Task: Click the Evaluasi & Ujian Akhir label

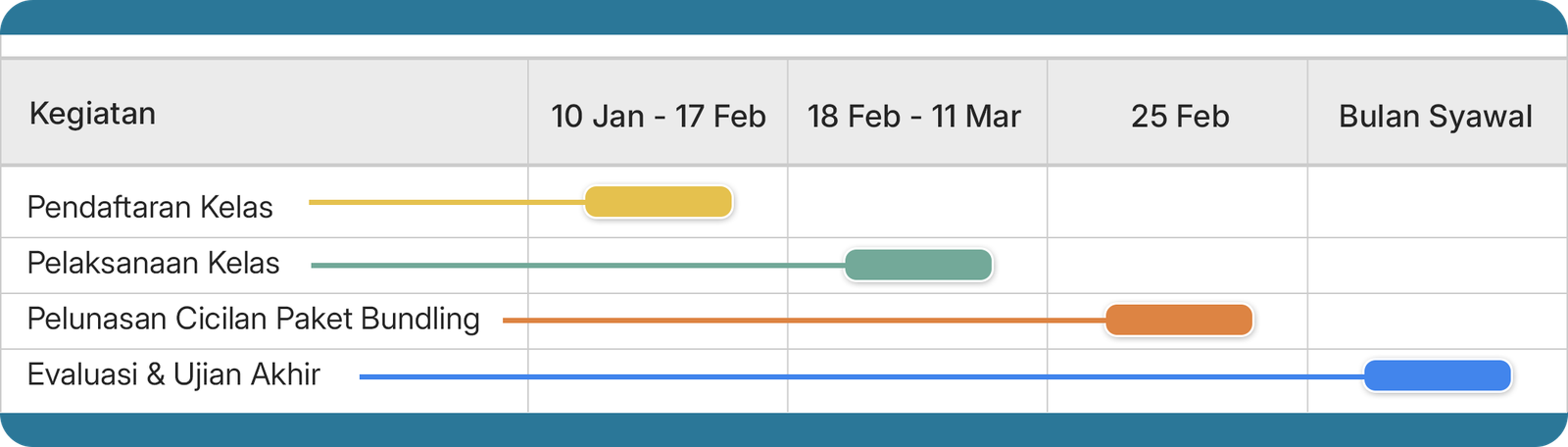Action: (173, 374)
